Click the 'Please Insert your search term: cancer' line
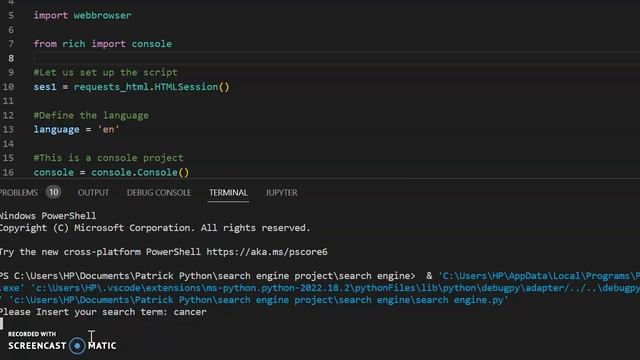The width and height of the screenshot is (640, 360). pos(103,312)
